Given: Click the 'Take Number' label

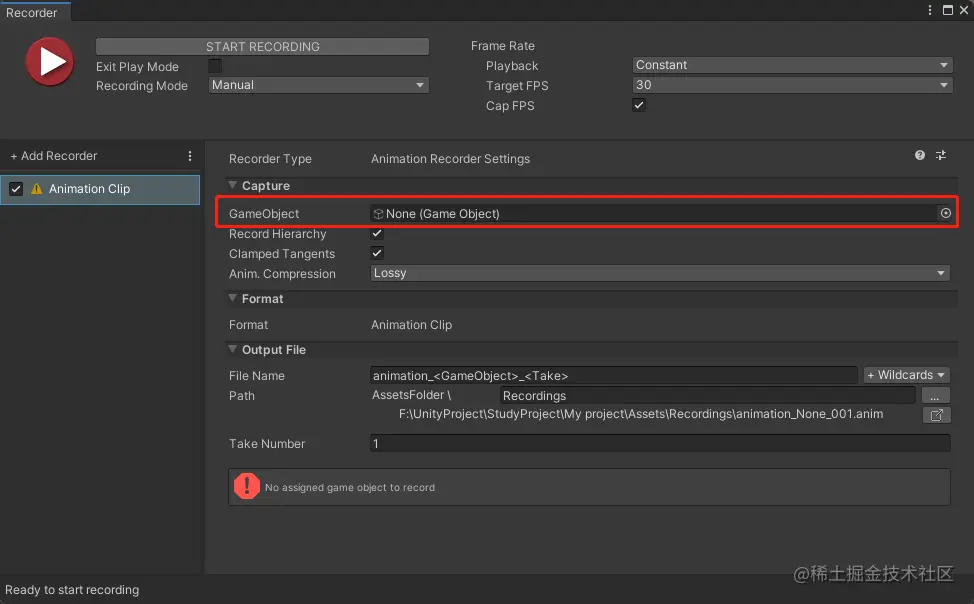Looking at the screenshot, I should point(267,444).
